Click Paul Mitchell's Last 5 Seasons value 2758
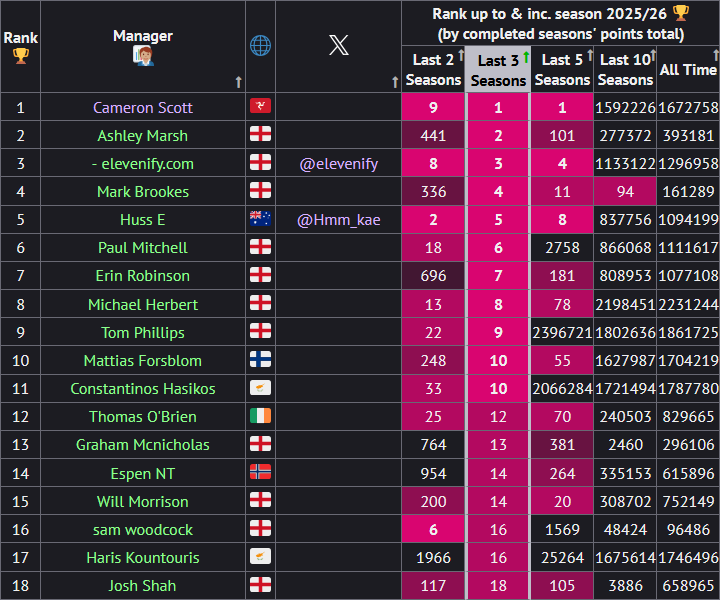This screenshot has width=720, height=600. [x=562, y=248]
